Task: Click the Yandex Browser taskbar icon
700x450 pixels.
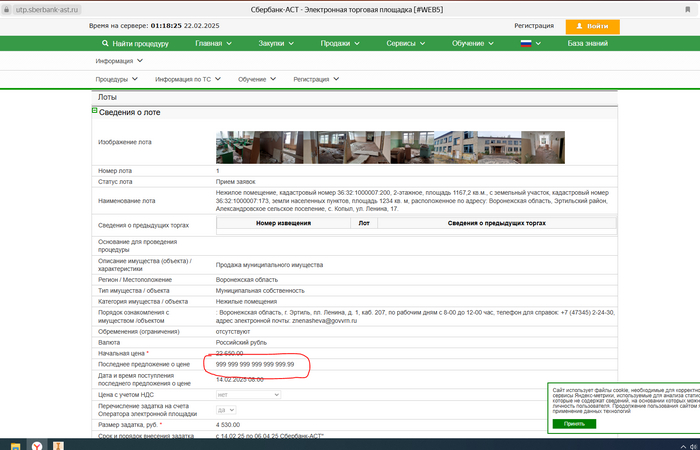Action: point(37,446)
